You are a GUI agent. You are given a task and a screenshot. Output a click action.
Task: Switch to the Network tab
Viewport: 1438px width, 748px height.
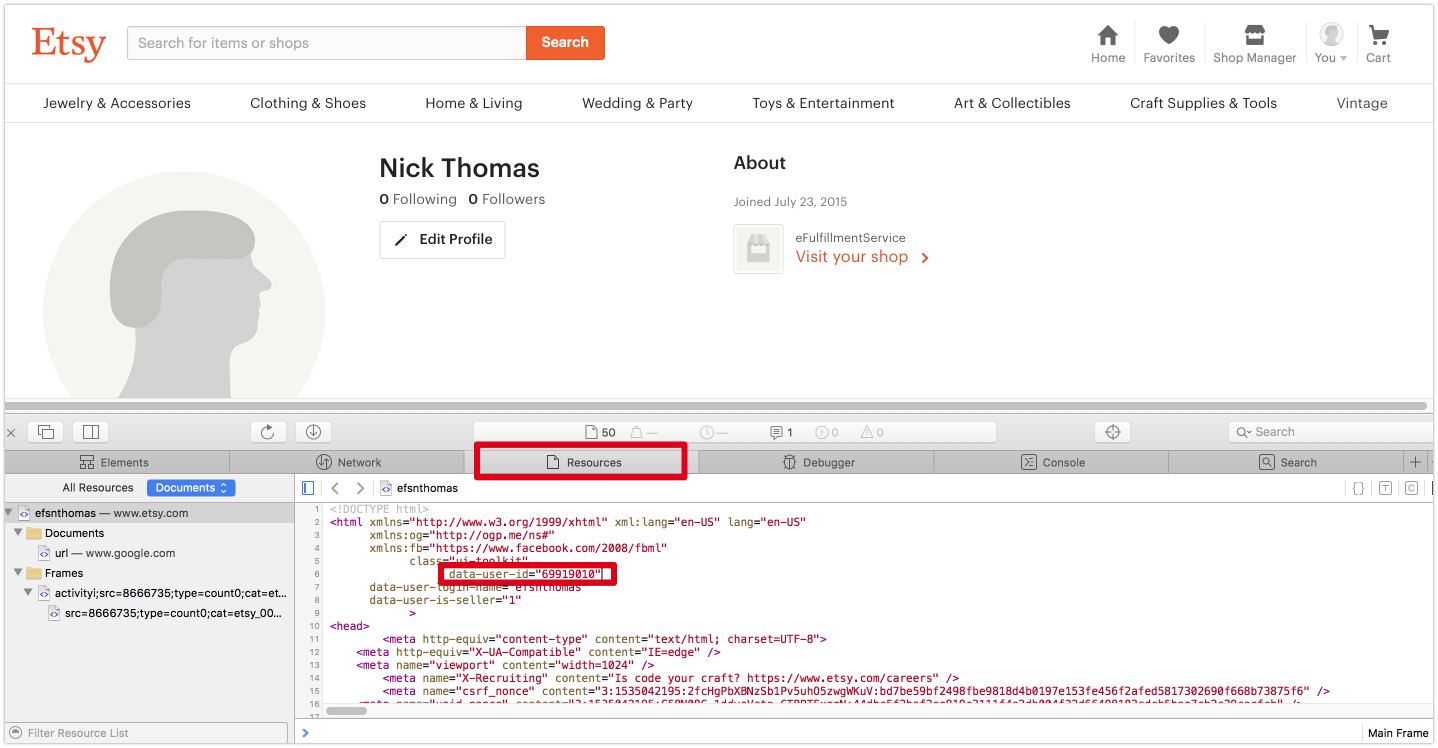[x=348, y=462]
